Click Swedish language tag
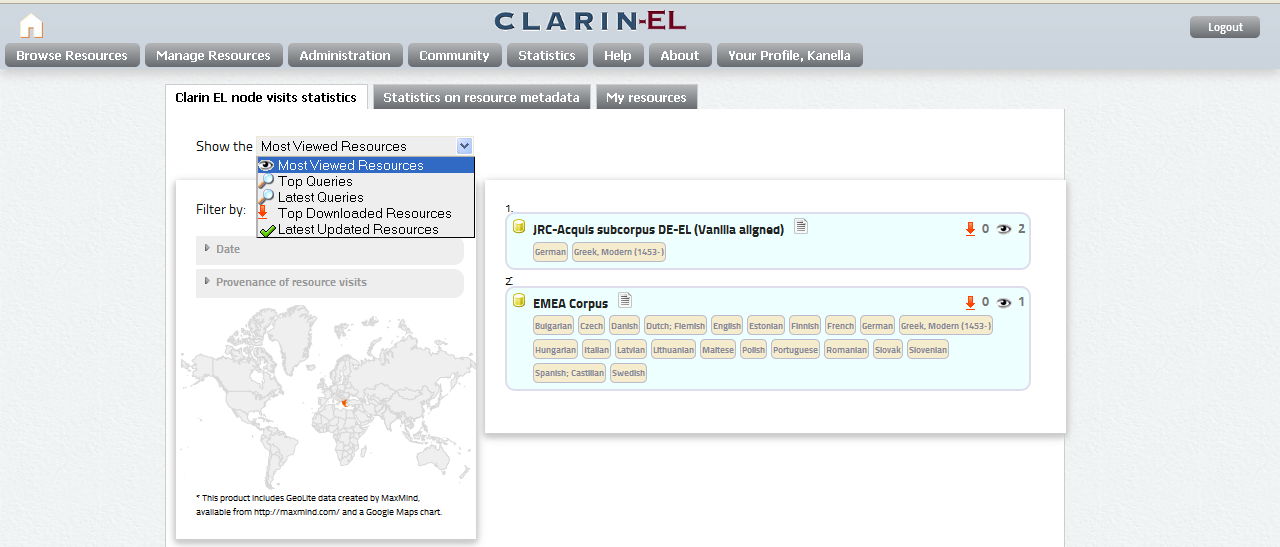 [628, 373]
